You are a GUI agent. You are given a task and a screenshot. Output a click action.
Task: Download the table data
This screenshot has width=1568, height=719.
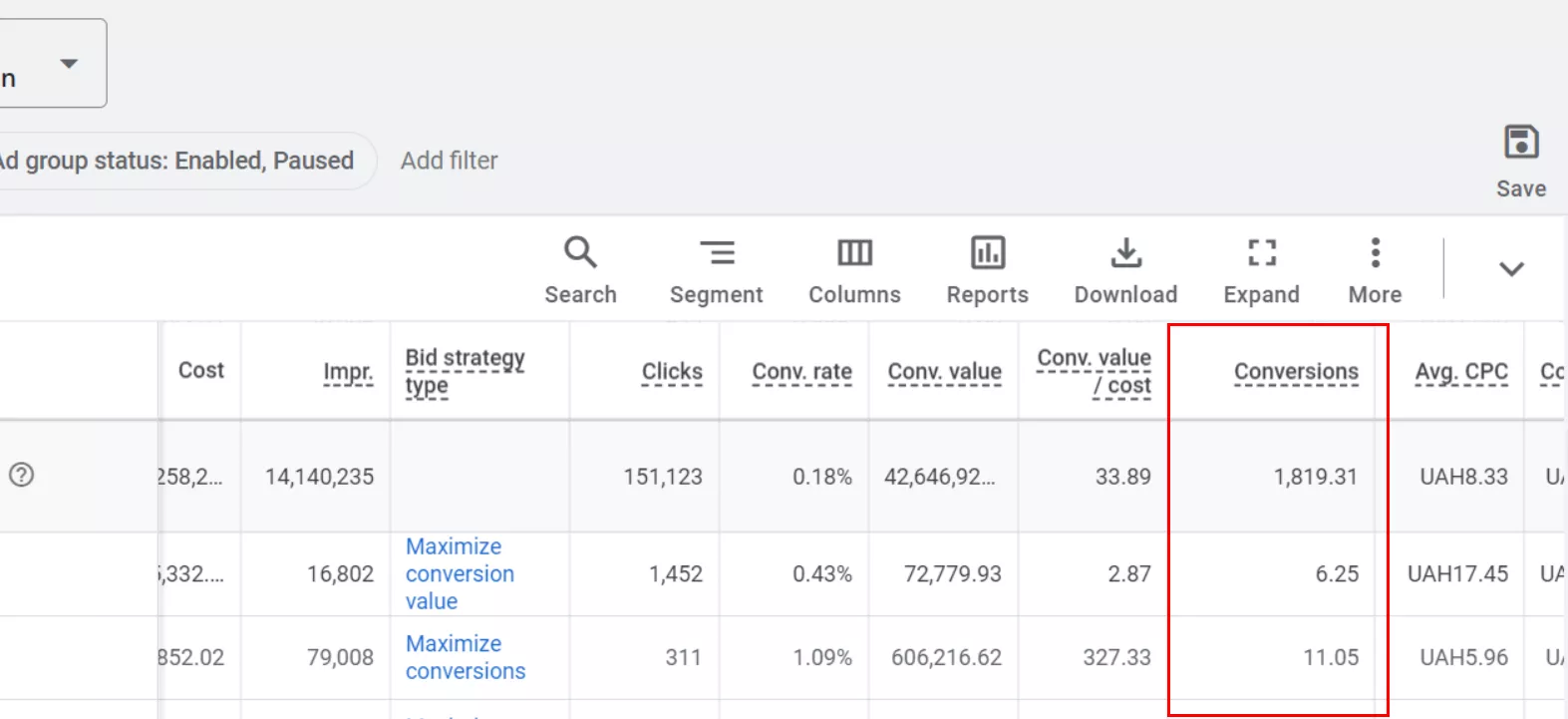[x=1125, y=270]
